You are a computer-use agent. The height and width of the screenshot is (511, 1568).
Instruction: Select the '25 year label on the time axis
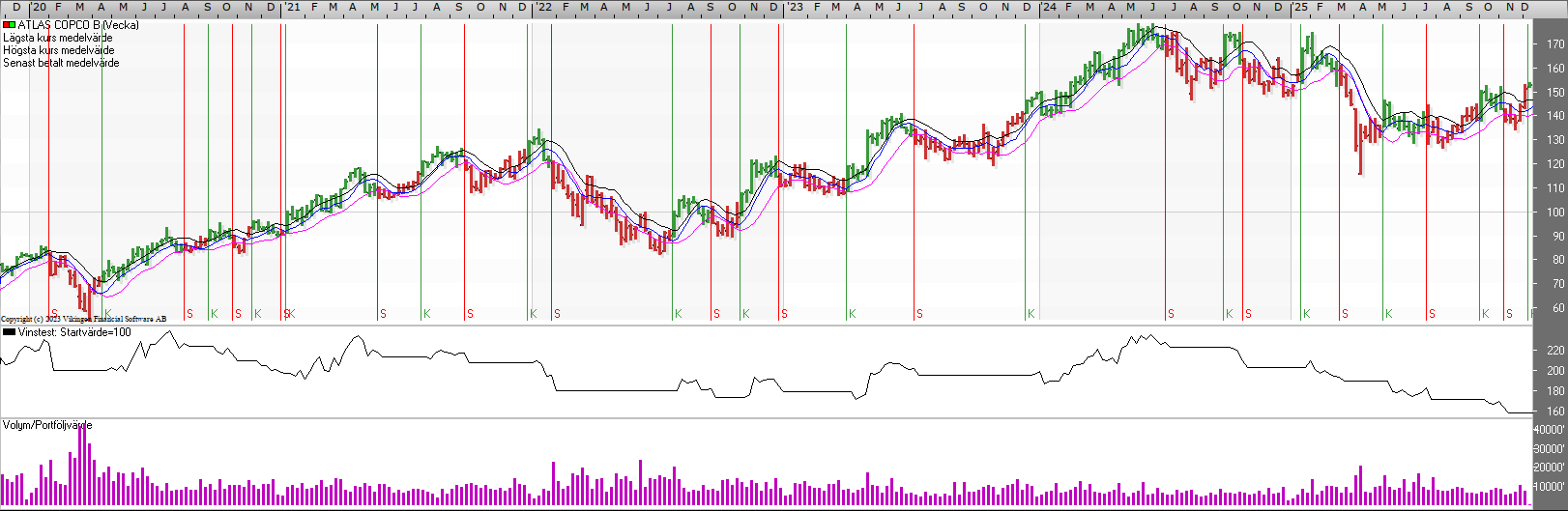point(1300,8)
